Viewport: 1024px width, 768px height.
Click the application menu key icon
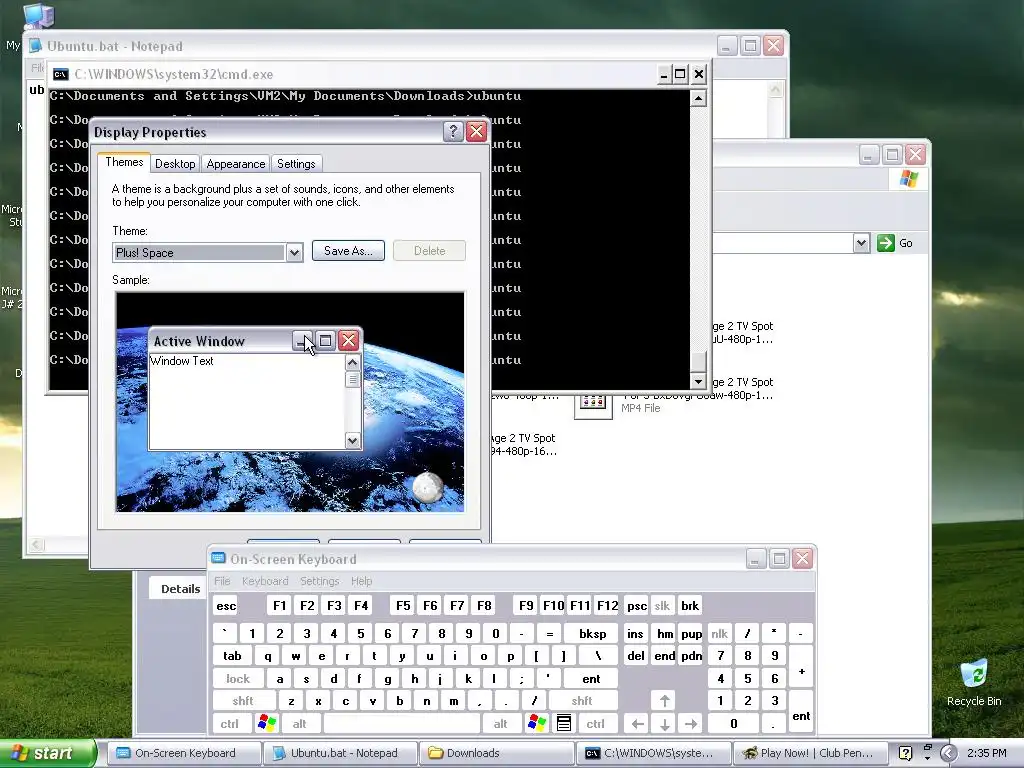pos(564,724)
